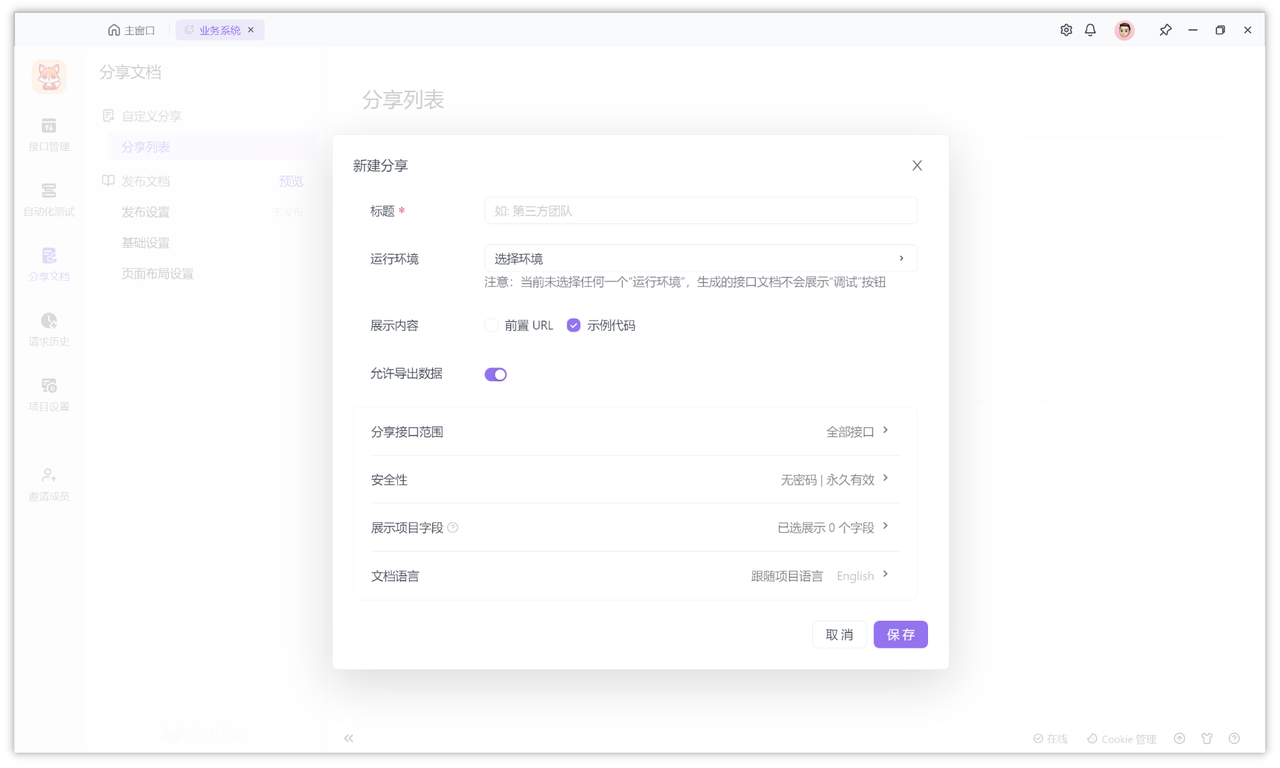Select 自定义分享 in the left menu
Image resolution: width=1280 pixels, height=768 pixels.
[151, 116]
